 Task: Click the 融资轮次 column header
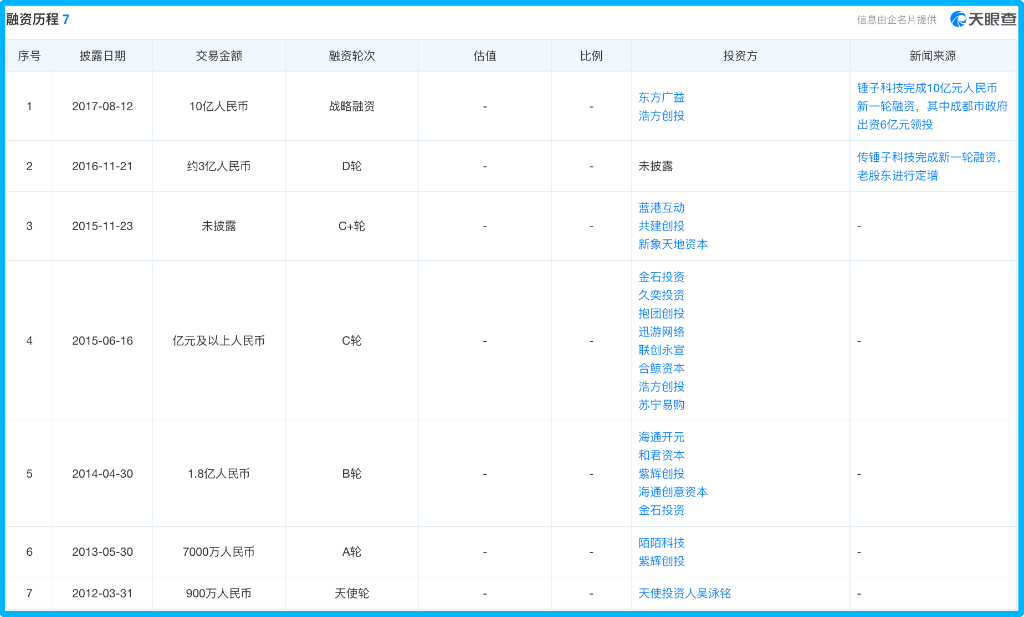tap(351, 56)
